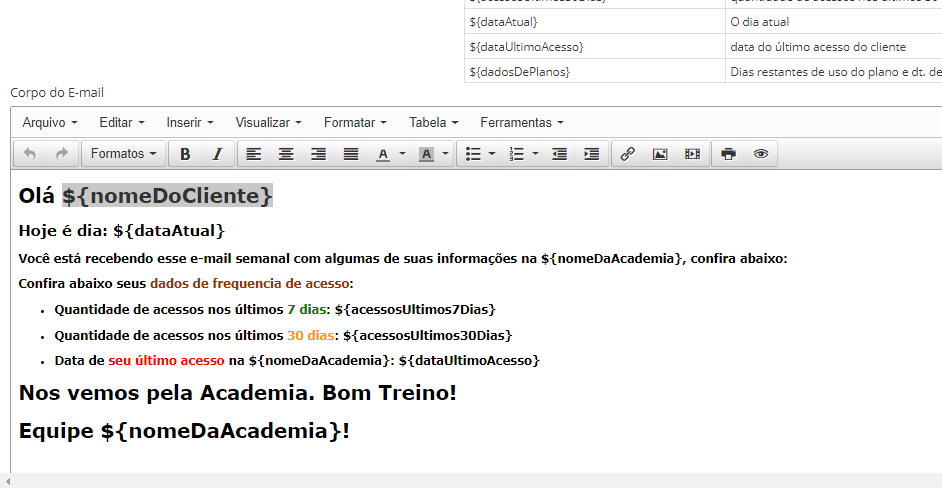
Task: Insert an image into the email
Action: (660, 154)
